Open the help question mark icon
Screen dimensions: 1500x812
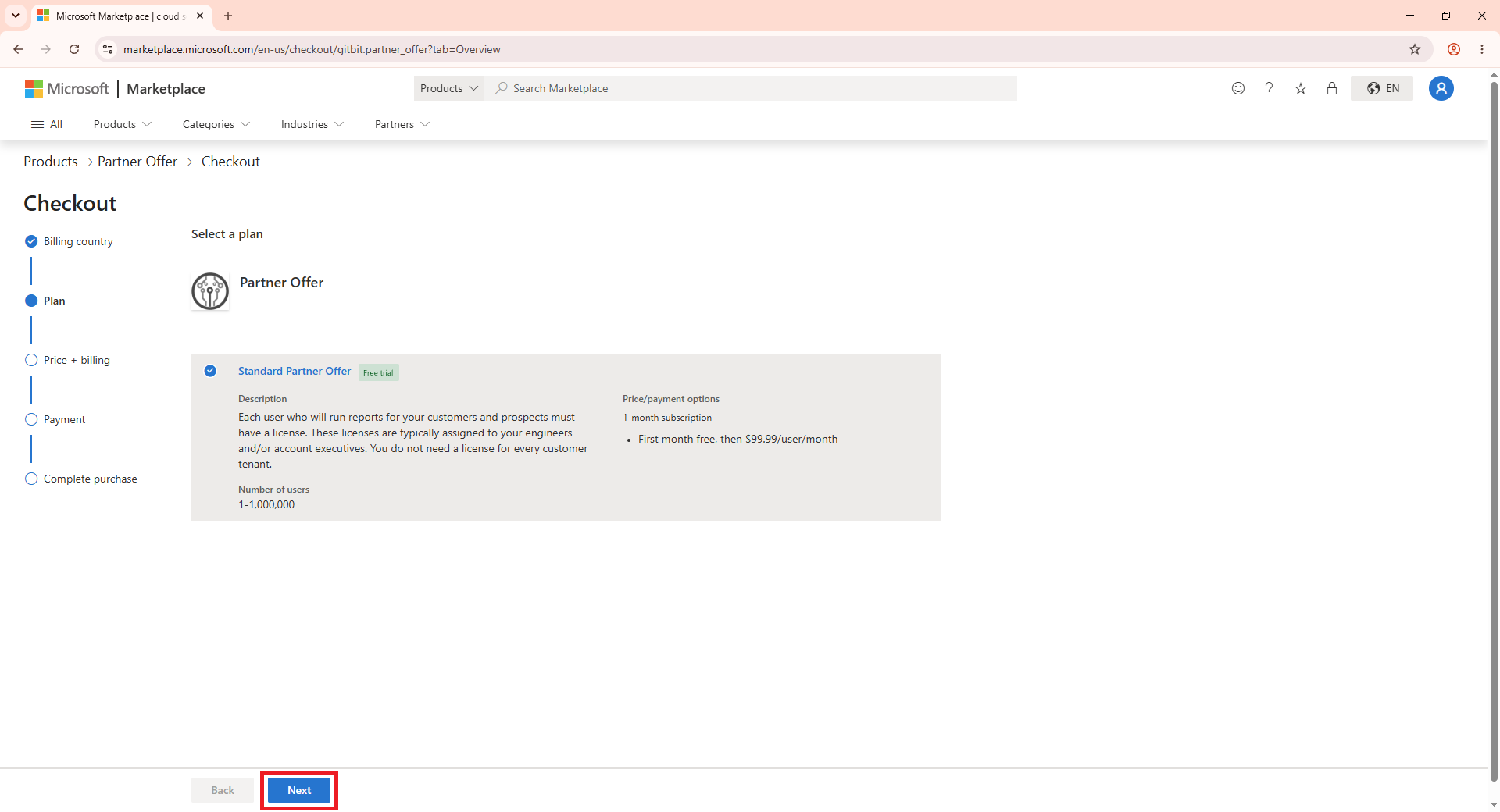pyautogui.click(x=1270, y=88)
